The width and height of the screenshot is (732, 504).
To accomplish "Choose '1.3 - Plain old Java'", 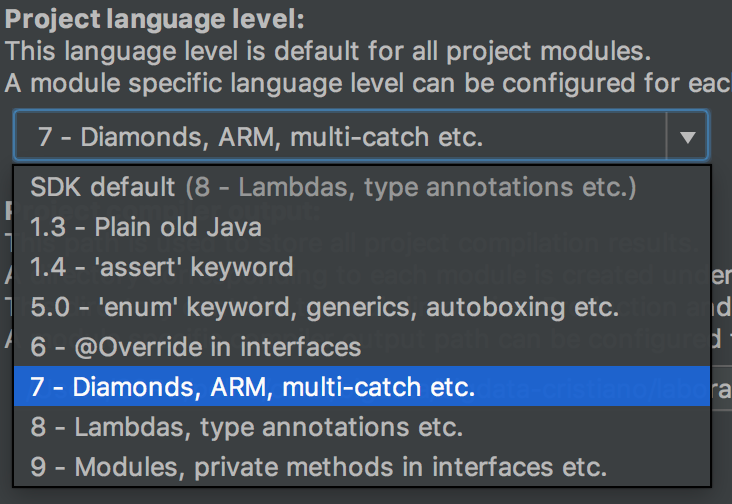I will [145, 227].
